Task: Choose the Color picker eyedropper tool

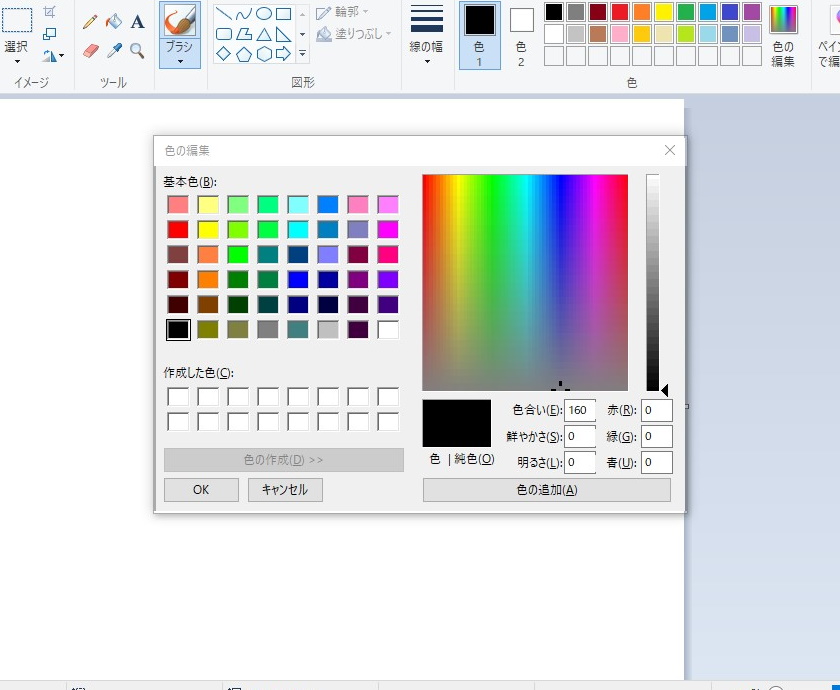Action: tap(115, 50)
